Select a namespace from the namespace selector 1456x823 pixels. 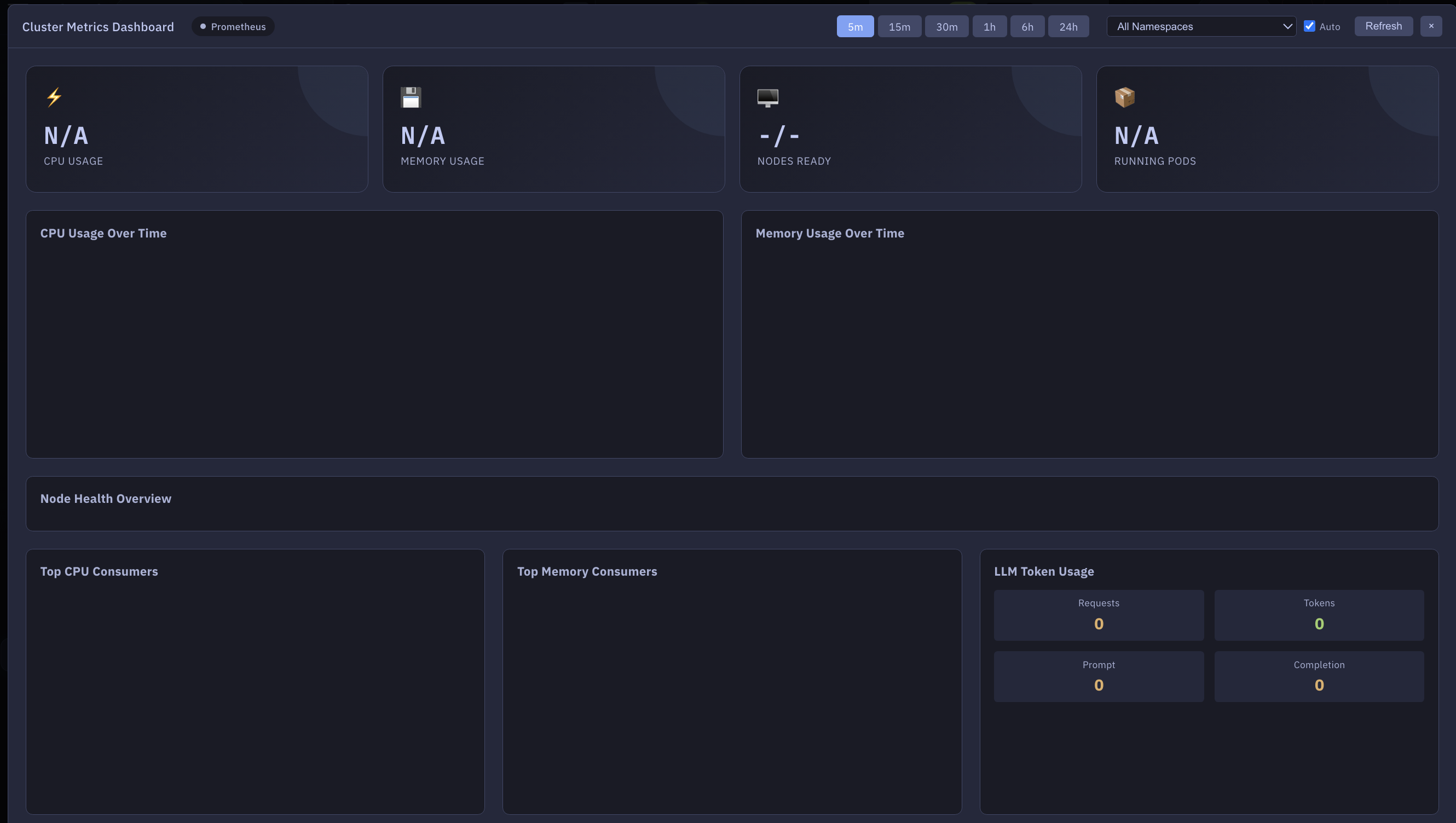click(1201, 26)
